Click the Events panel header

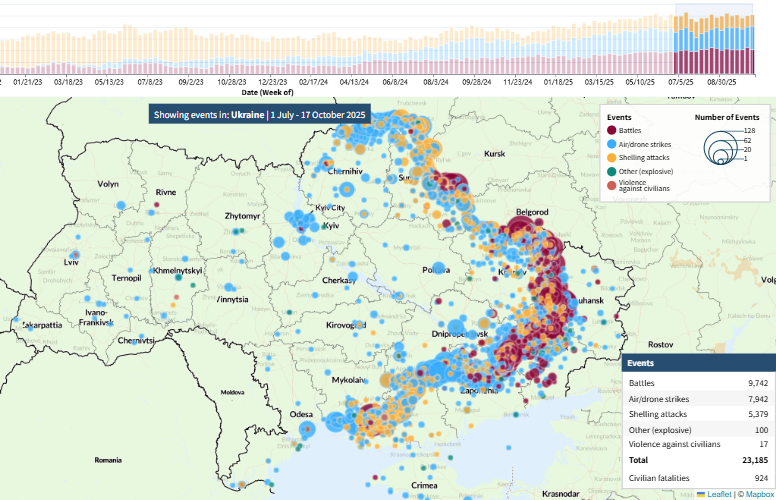pyautogui.click(x=698, y=363)
